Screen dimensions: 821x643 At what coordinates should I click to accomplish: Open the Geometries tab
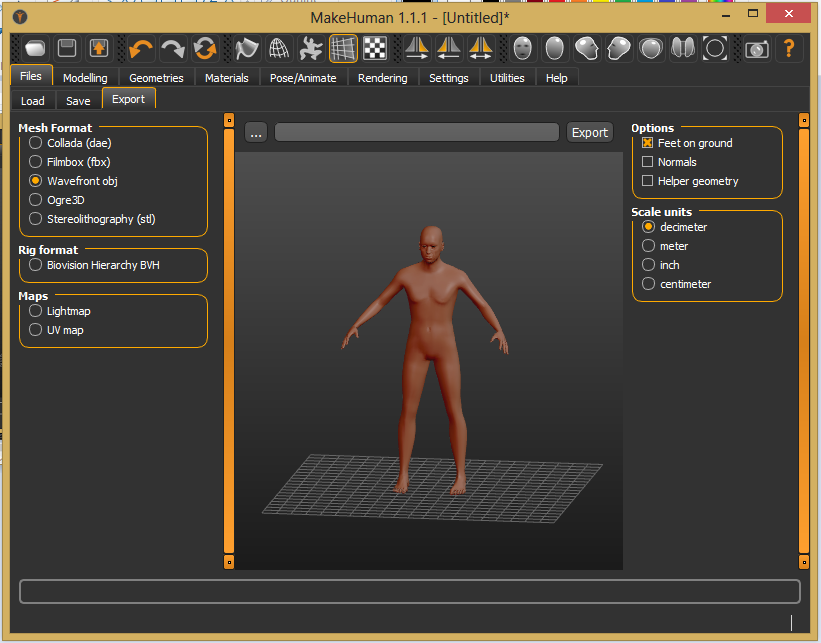point(156,77)
